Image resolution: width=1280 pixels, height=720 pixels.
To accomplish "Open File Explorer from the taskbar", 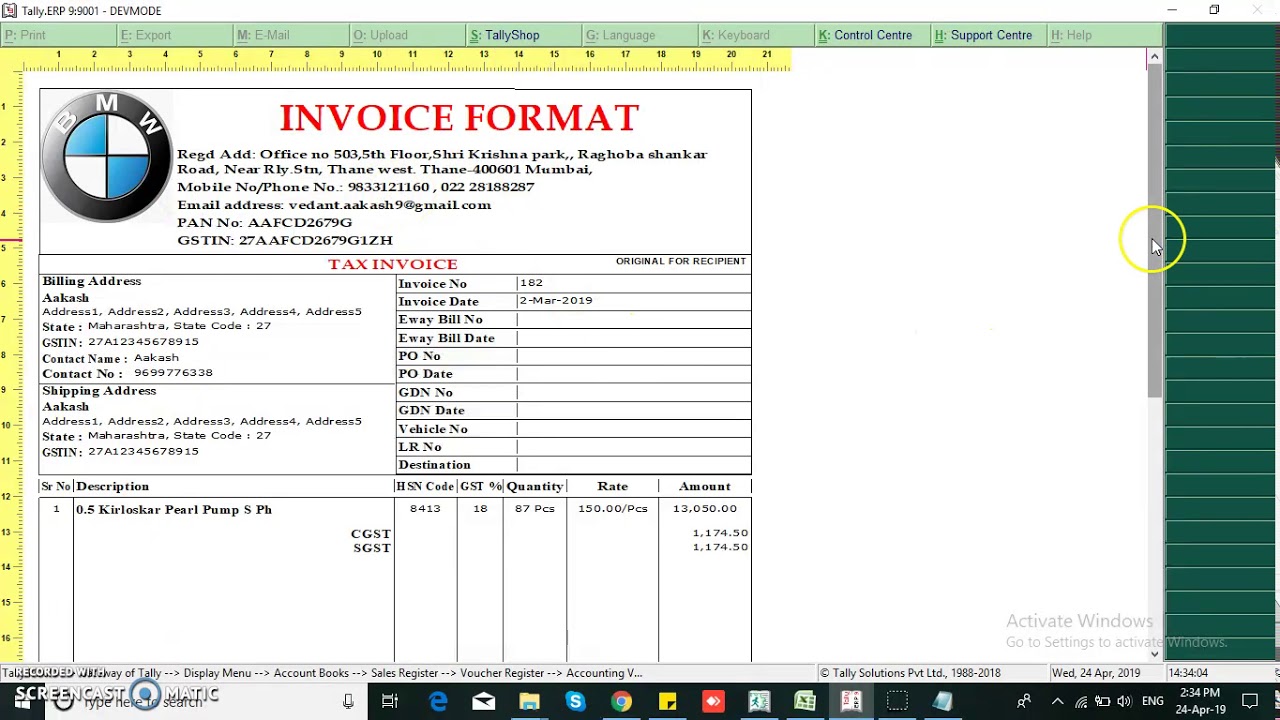I will click(529, 701).
